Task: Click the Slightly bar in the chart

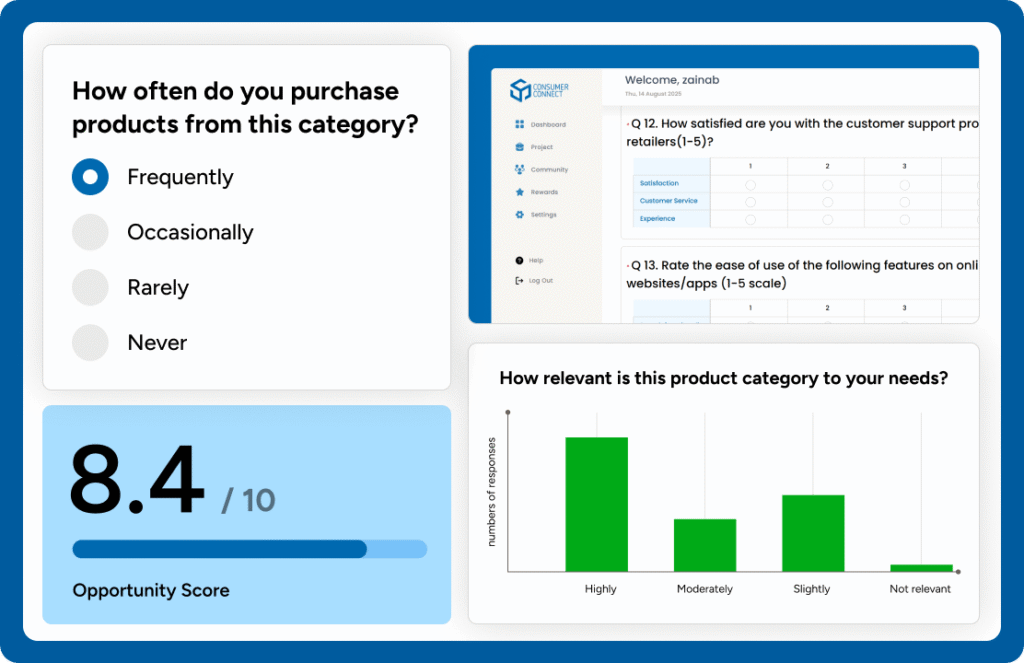Action: click(813, 533)
